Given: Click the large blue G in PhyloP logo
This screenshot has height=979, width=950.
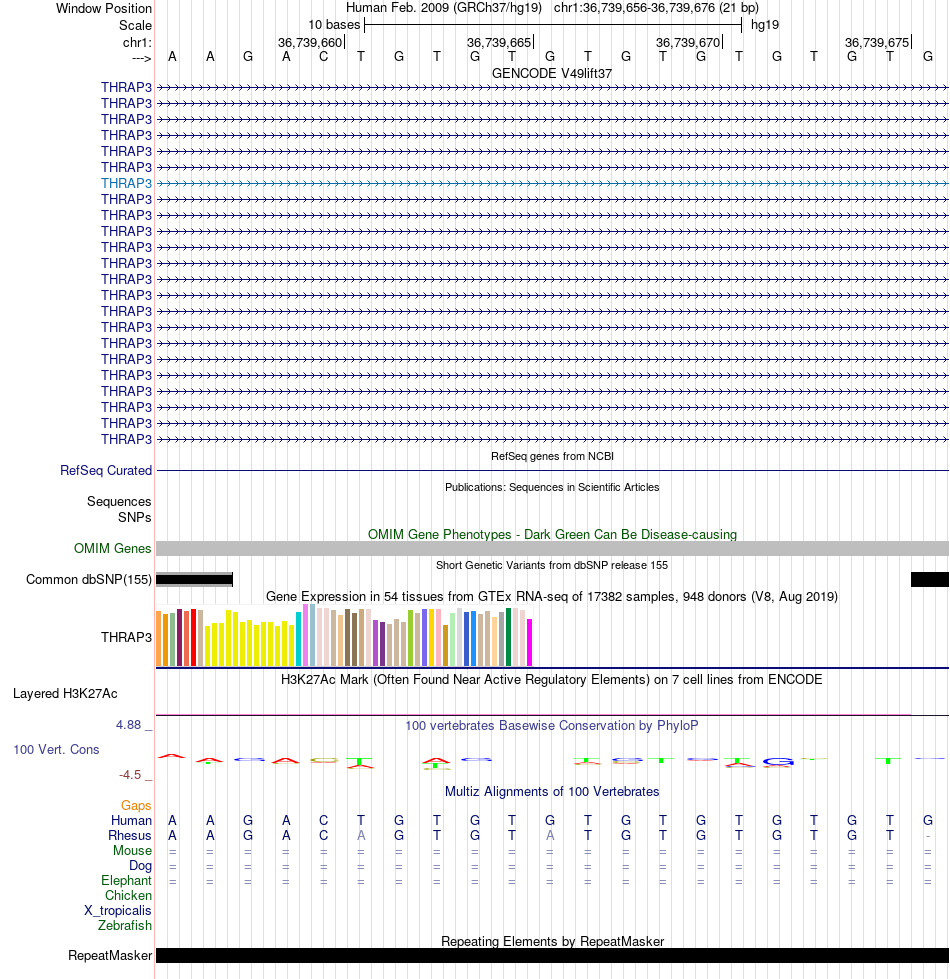Looking at the screenshot, I should point(778,762).
